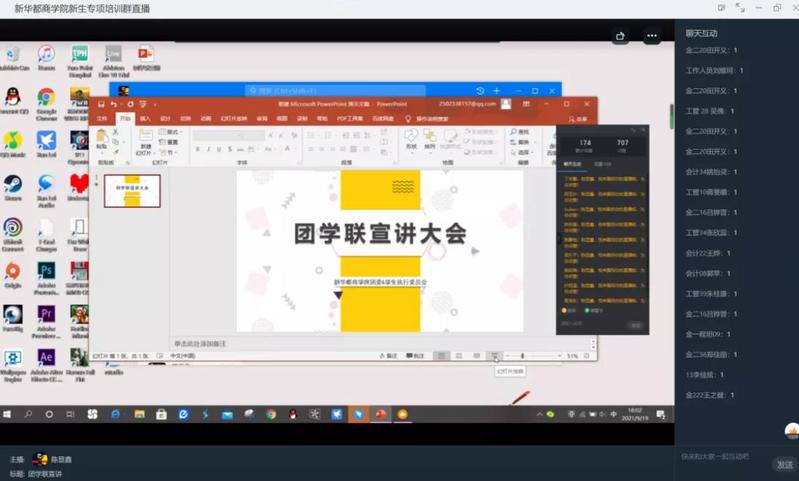The width and height of the screenshot is (799, 481).
Task: Click the save icon in PowerPoint title bar
Action: [x=101, y=104]
